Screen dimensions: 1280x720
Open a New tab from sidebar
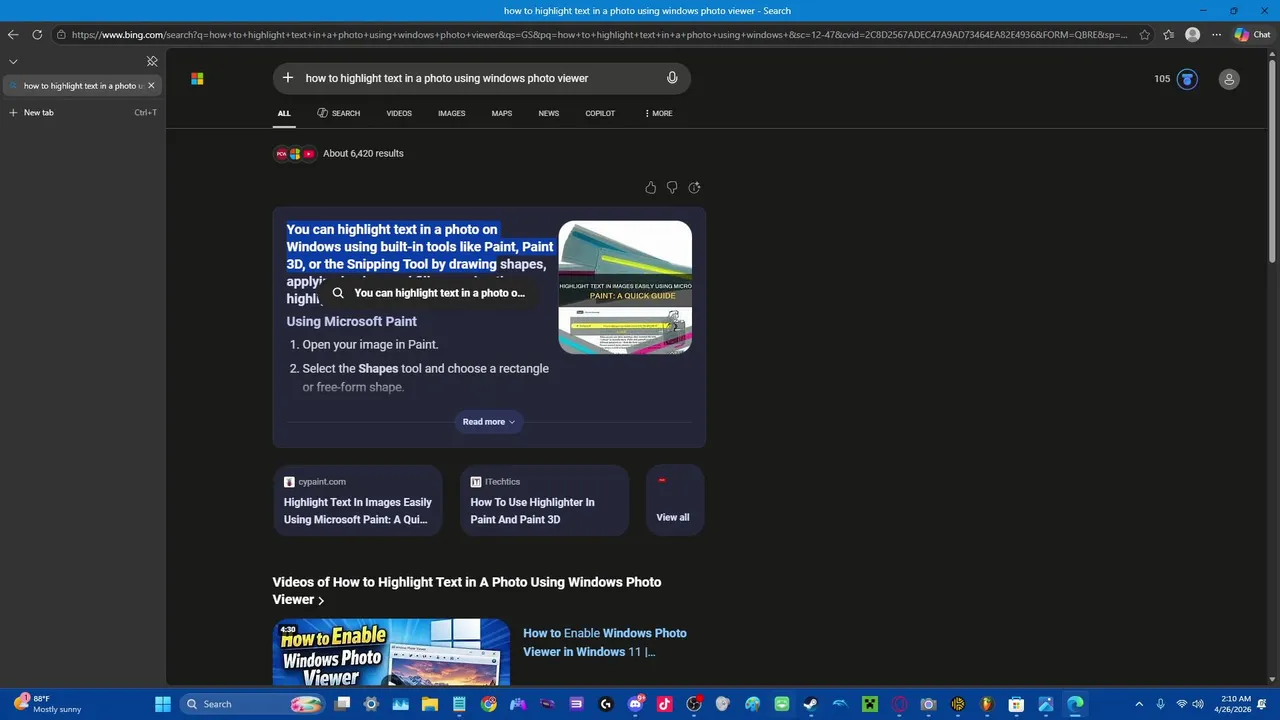click(81, 112)
